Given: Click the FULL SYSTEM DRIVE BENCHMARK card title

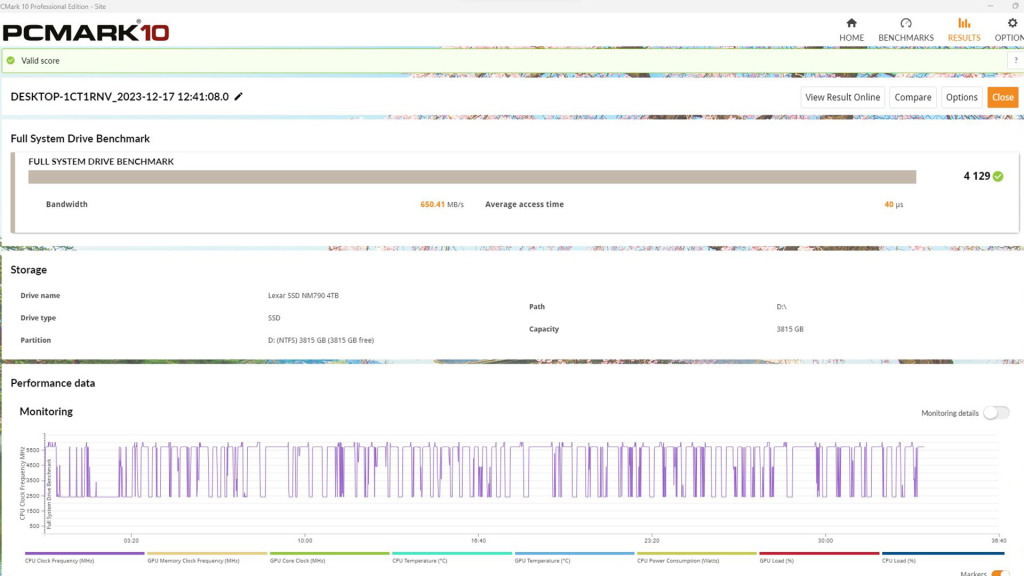Looking at the screenshot, I should pos(101,161).
